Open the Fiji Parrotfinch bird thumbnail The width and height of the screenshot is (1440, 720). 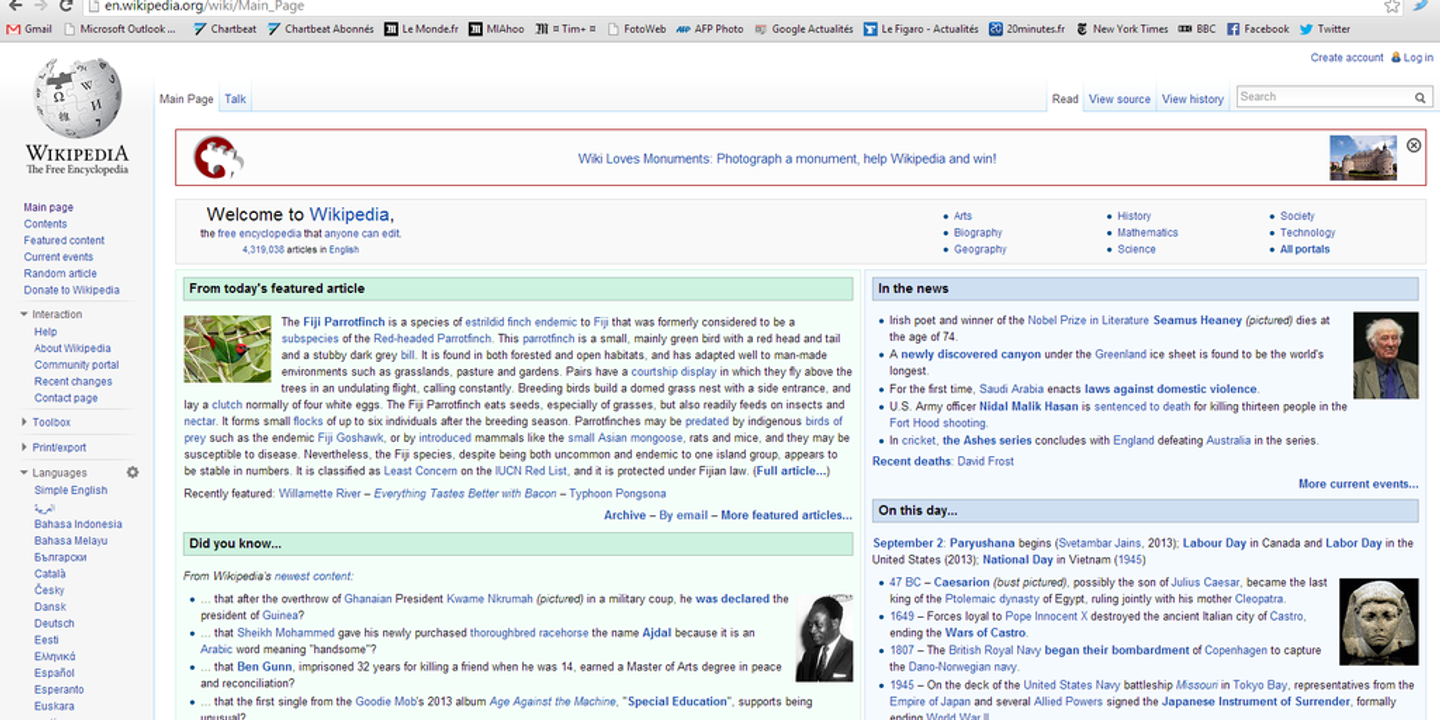(x=228, y=349)
